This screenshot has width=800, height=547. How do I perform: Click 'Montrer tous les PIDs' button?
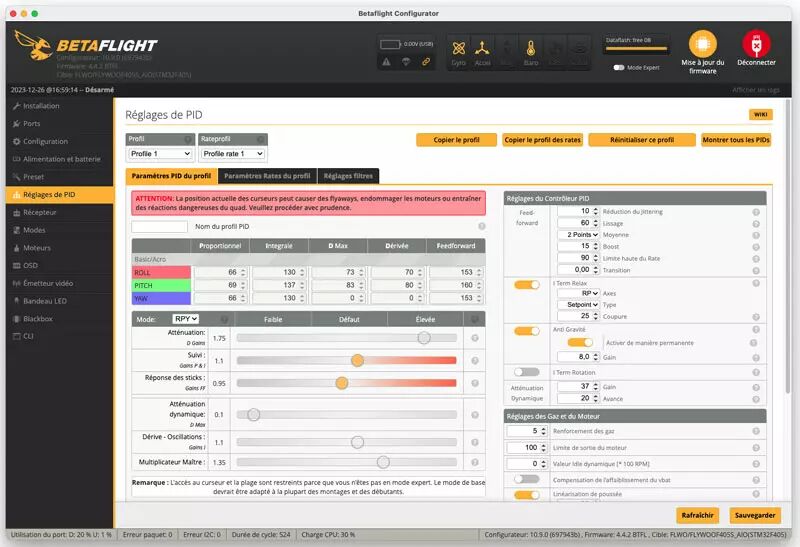coord(736,140)
